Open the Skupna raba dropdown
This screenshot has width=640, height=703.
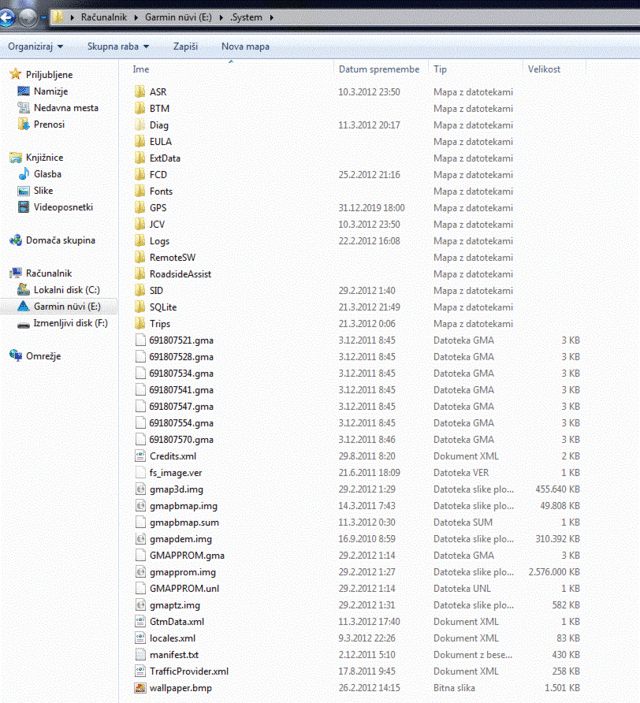tap(118, 46)
